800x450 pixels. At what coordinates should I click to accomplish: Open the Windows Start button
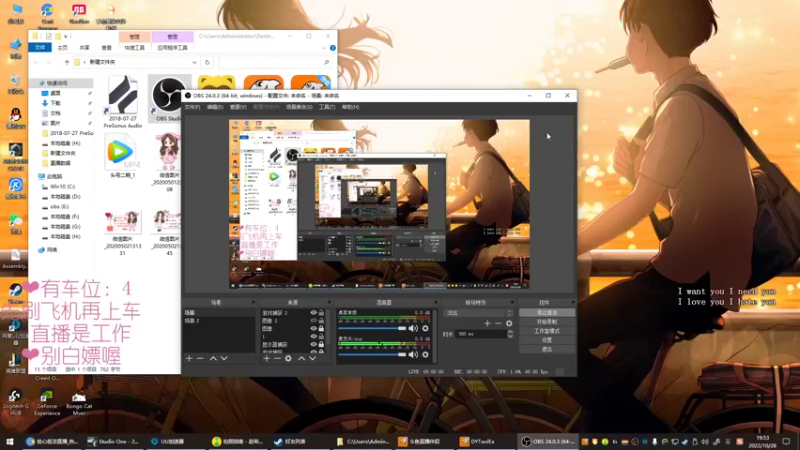pyautogui.click(x=10, y=442)
